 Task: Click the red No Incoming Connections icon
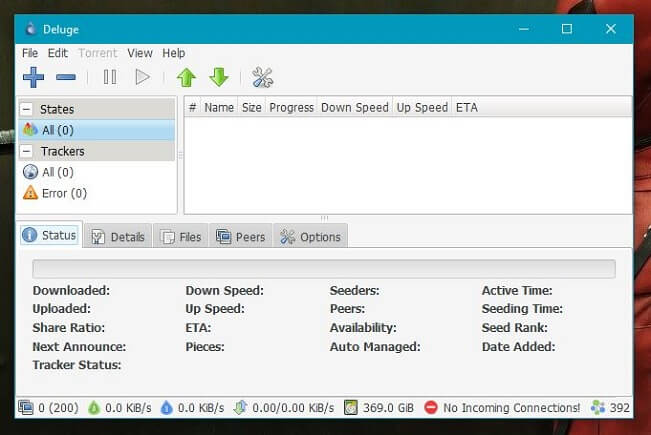[431, 408]
